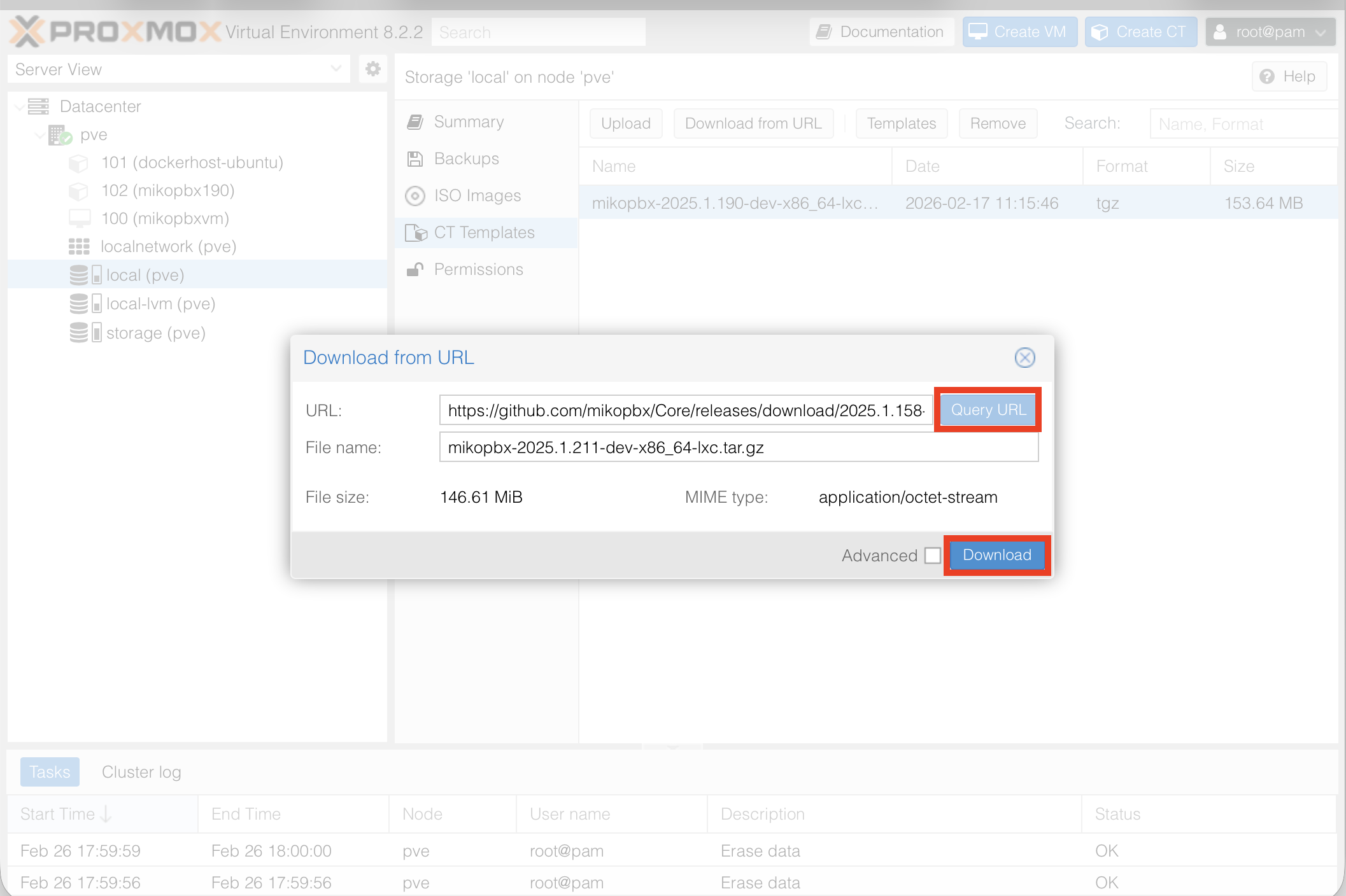
Task: Select container icon for 101 dockerhost-ubuntu
Action: click(78, 163)
